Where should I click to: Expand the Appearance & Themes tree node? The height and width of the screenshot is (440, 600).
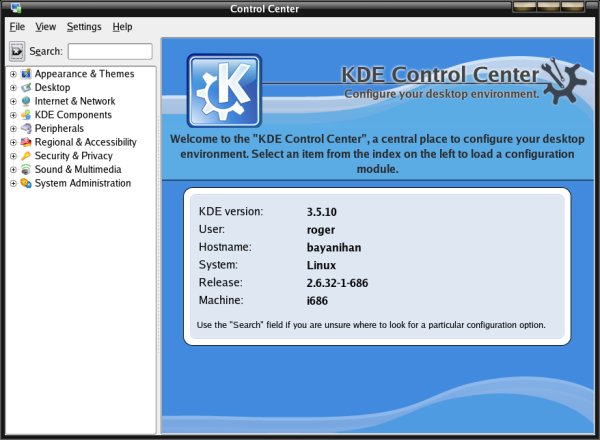point(13,74)
